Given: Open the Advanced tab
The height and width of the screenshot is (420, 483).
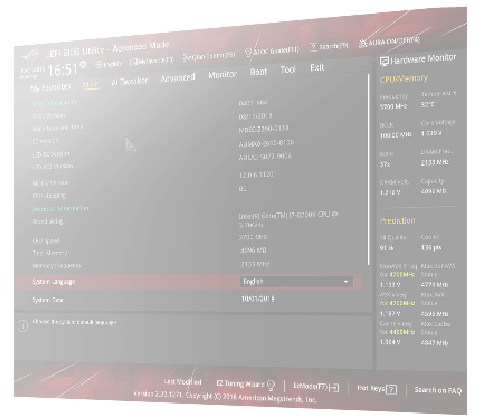Looking at the screenshot, I should point(178,78).
